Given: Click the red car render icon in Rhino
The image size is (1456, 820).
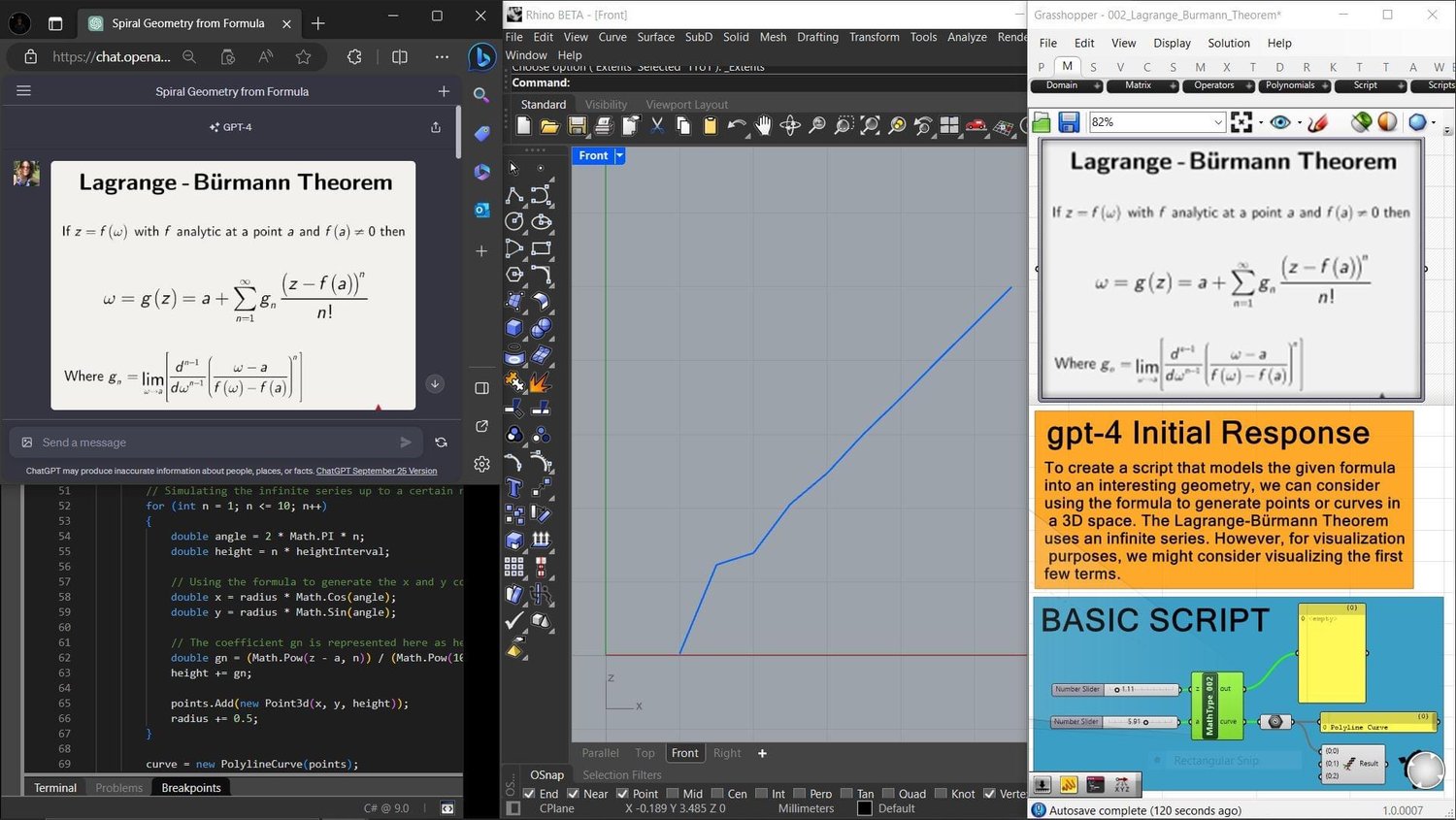Looking at the screenshot, I should pyautogui.click(x=976, y=125).
